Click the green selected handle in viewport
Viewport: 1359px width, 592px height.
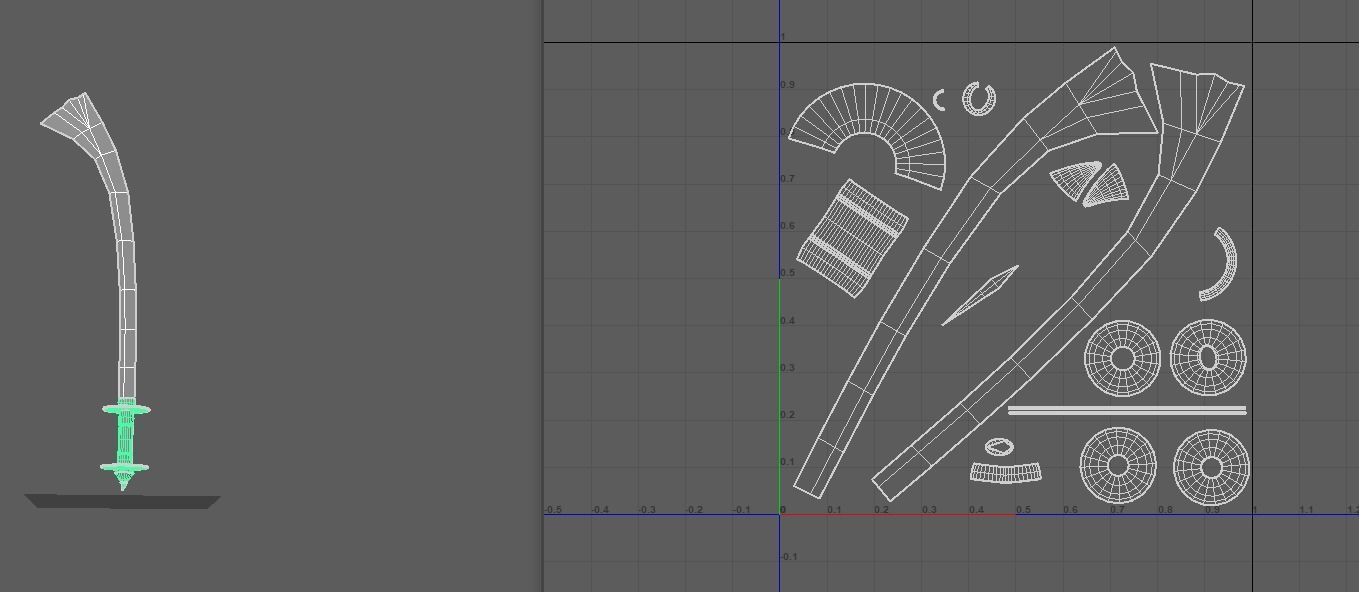click(x=125, y=440)
